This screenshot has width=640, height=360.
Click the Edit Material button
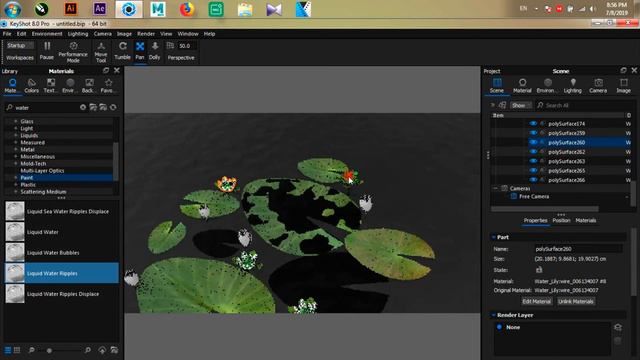tap(536, 302)
